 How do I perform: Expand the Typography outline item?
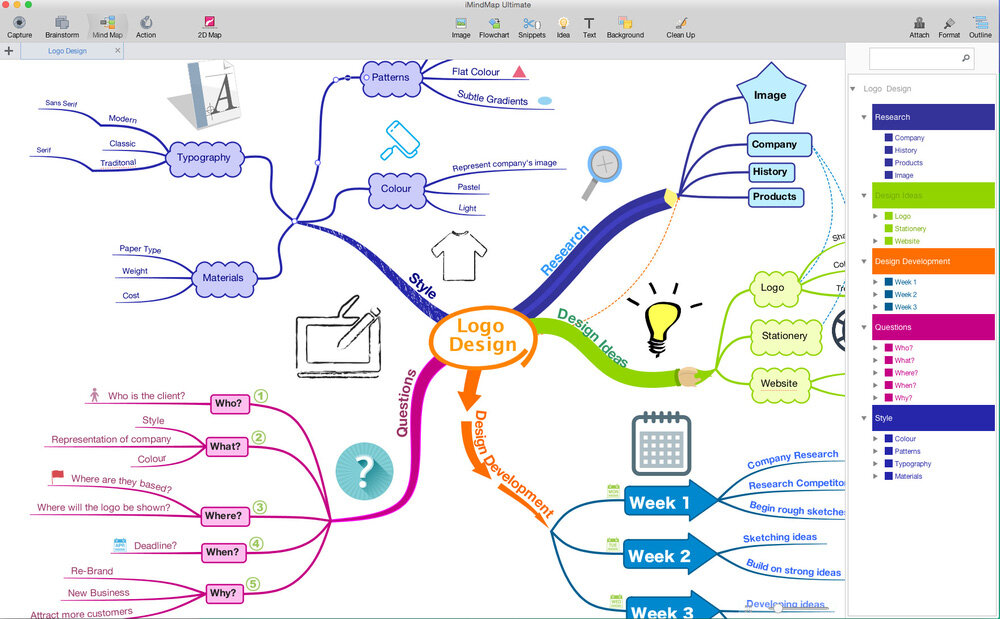click(x=876, y=463)
